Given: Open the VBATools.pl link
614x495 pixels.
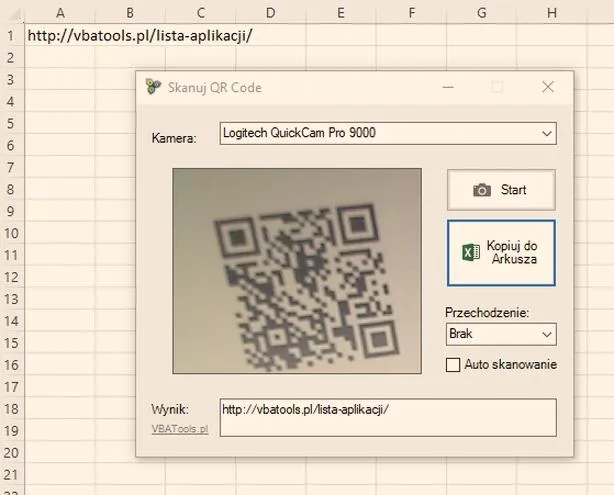Looking at the screenshot, I should tap(180, 429).
